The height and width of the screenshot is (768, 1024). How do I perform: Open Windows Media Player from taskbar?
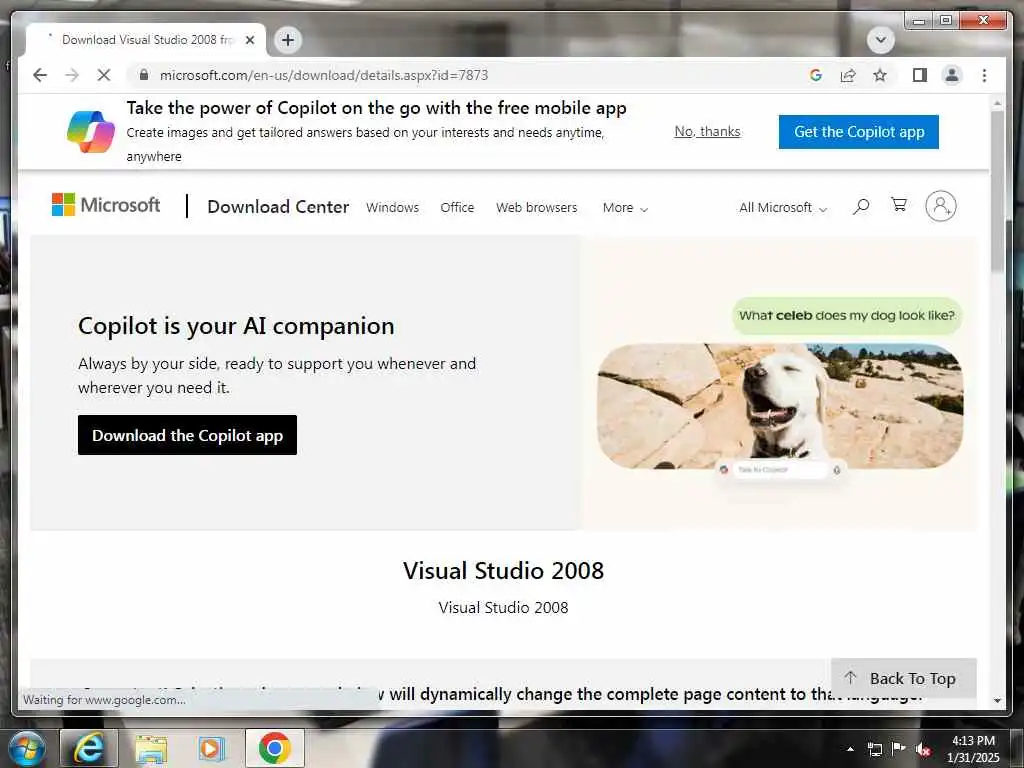[x=211, y=748]
